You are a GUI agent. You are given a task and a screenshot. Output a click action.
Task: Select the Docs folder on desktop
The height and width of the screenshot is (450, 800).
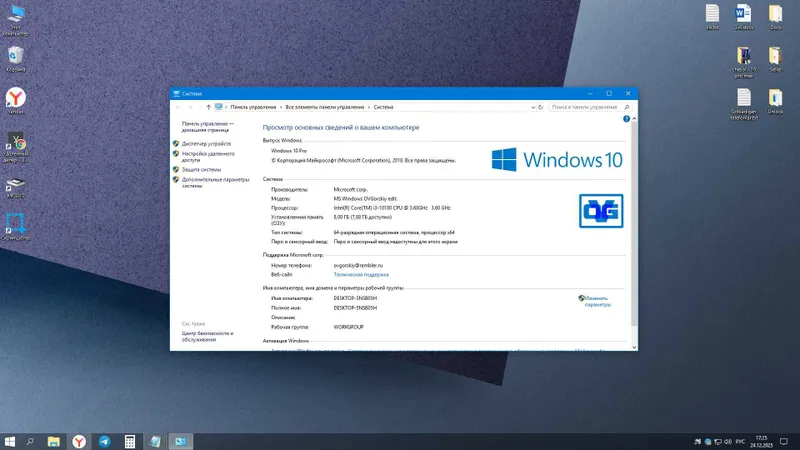tap(776, 17)
